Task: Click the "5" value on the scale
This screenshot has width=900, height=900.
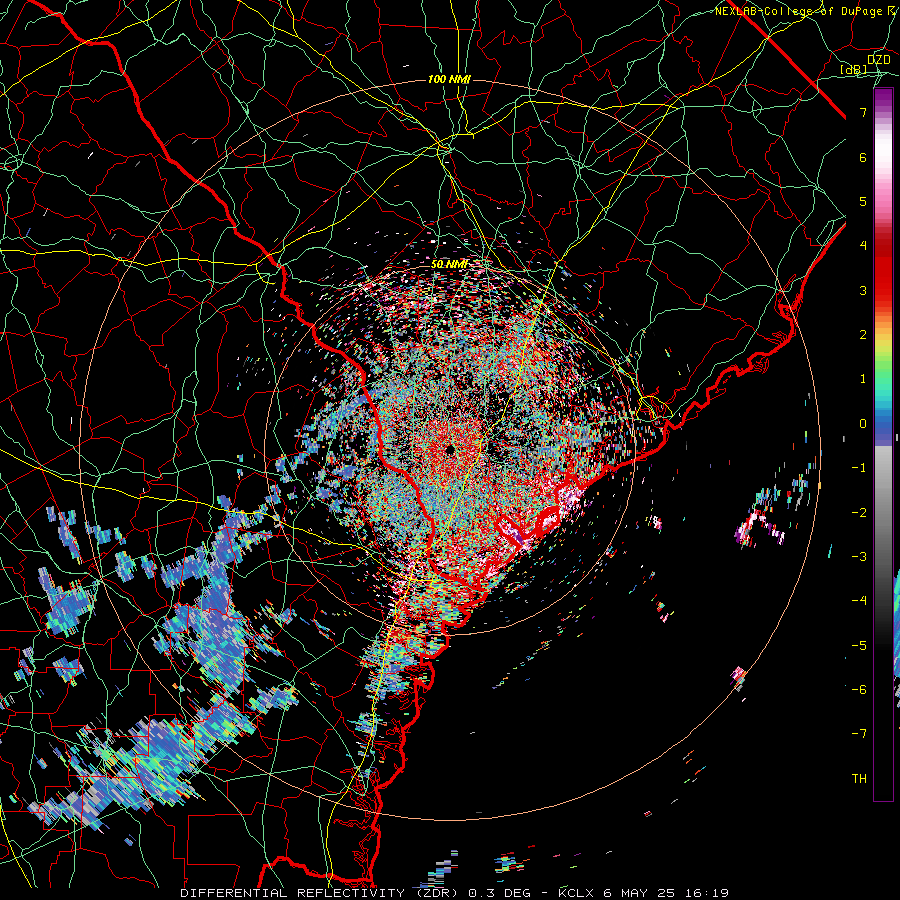Action: click(863, 201)
